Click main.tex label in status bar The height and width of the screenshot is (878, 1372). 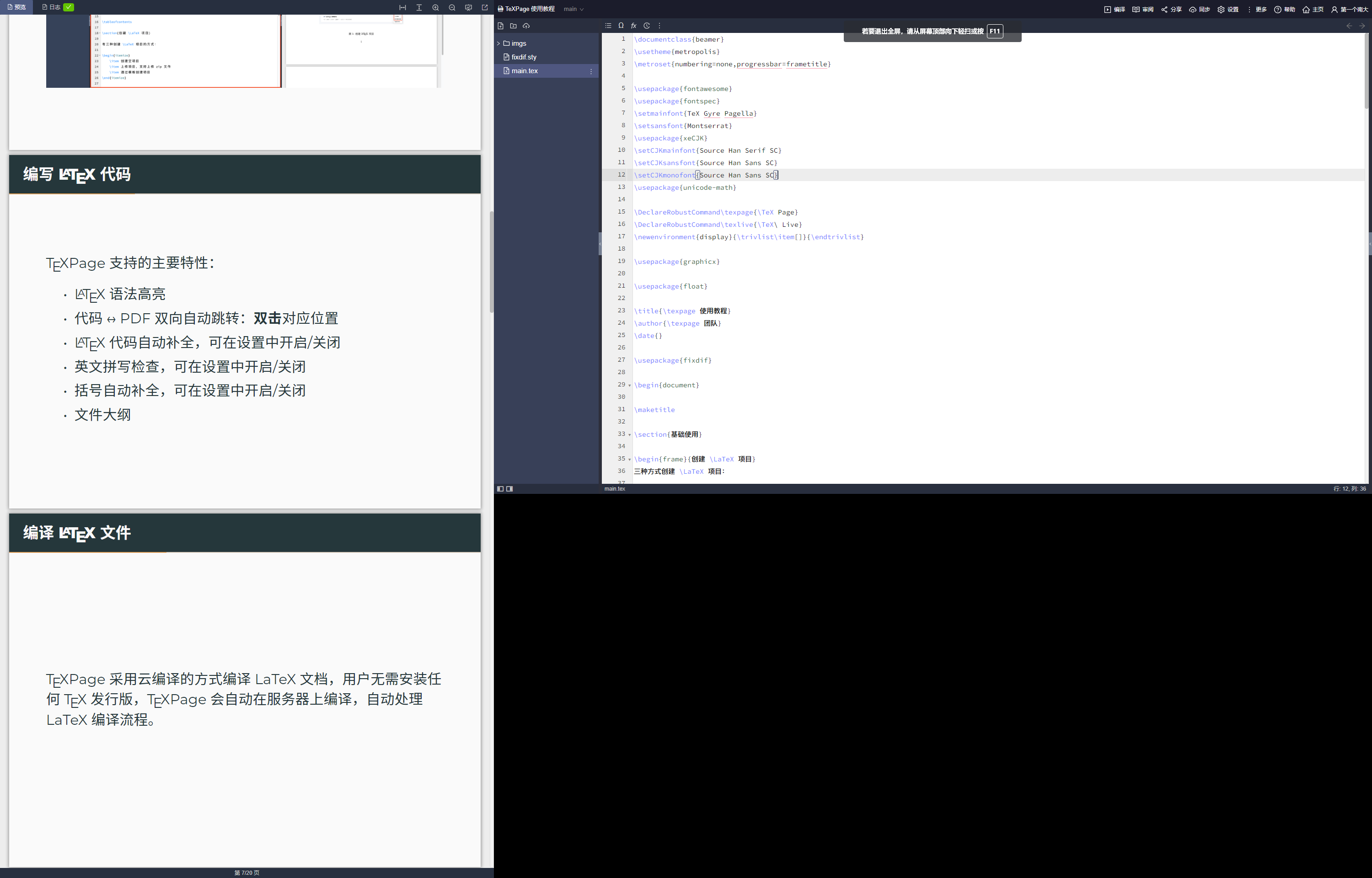(x=615, y=488)
